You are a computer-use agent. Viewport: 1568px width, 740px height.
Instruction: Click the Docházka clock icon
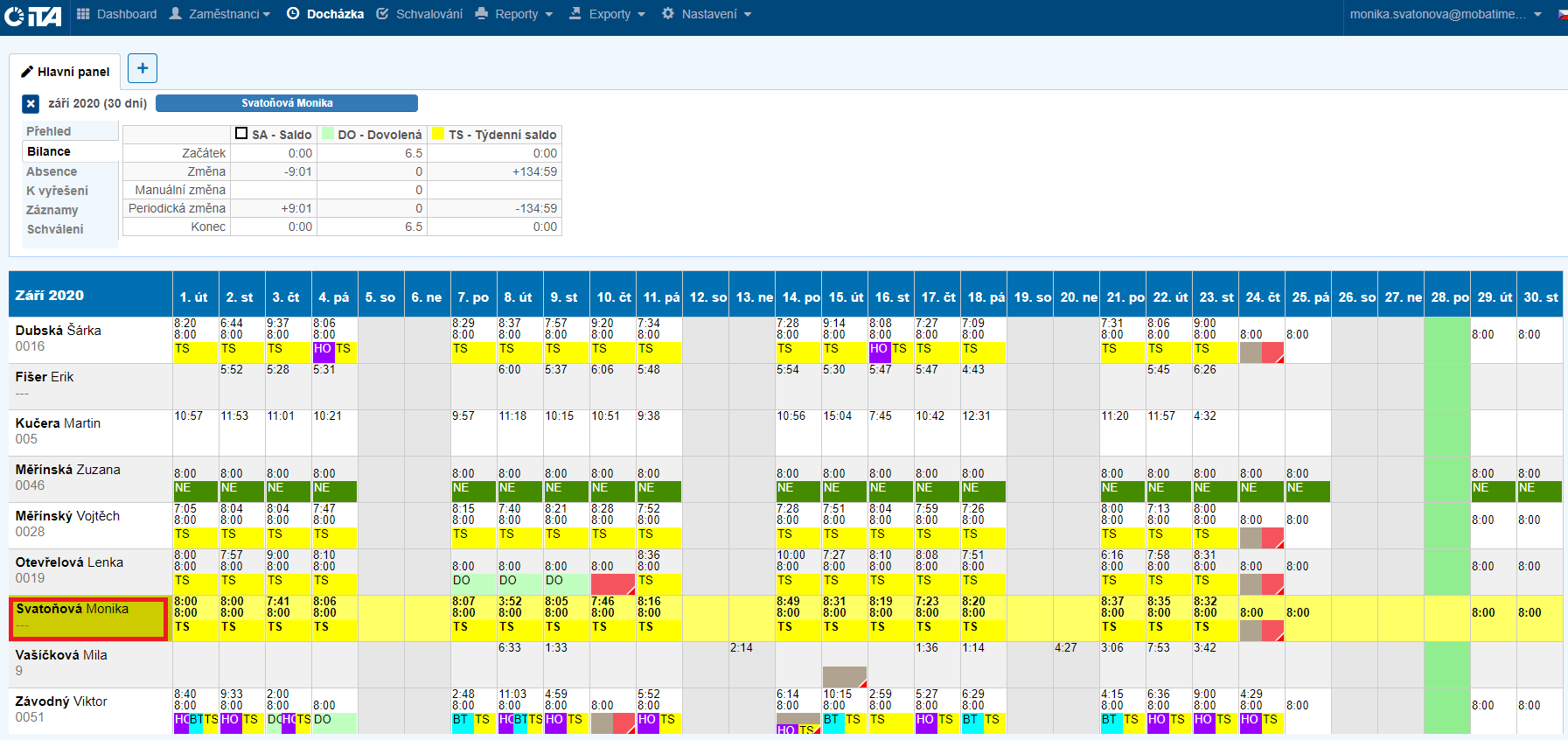click(x=293, y=14)
